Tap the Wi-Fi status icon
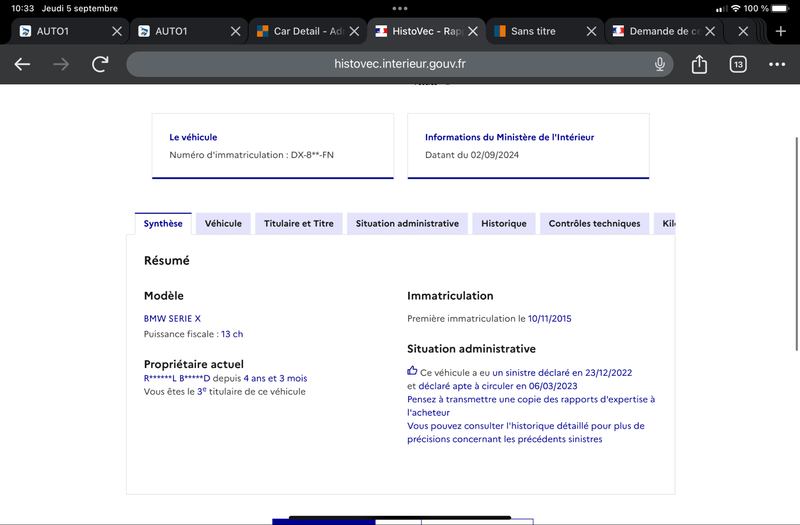This screenshot has width=800, height=525. point(736,8)
